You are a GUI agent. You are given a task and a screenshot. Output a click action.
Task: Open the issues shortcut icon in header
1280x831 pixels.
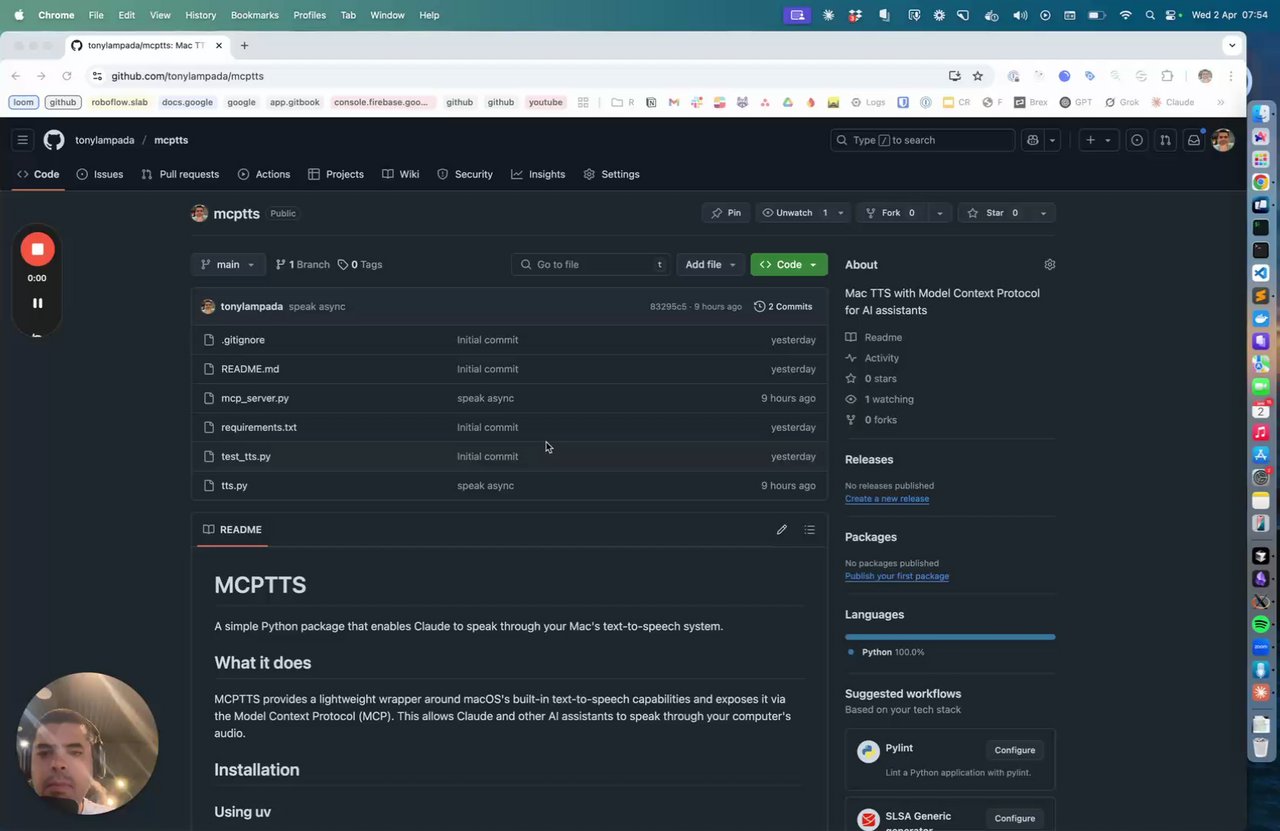[1137, 140]
